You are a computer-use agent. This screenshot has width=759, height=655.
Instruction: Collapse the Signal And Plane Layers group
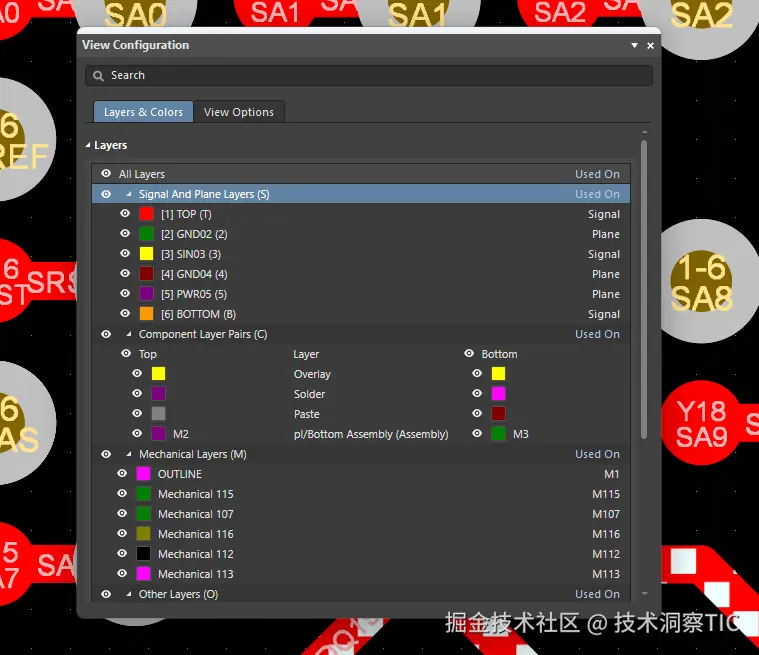coord(129,194)
